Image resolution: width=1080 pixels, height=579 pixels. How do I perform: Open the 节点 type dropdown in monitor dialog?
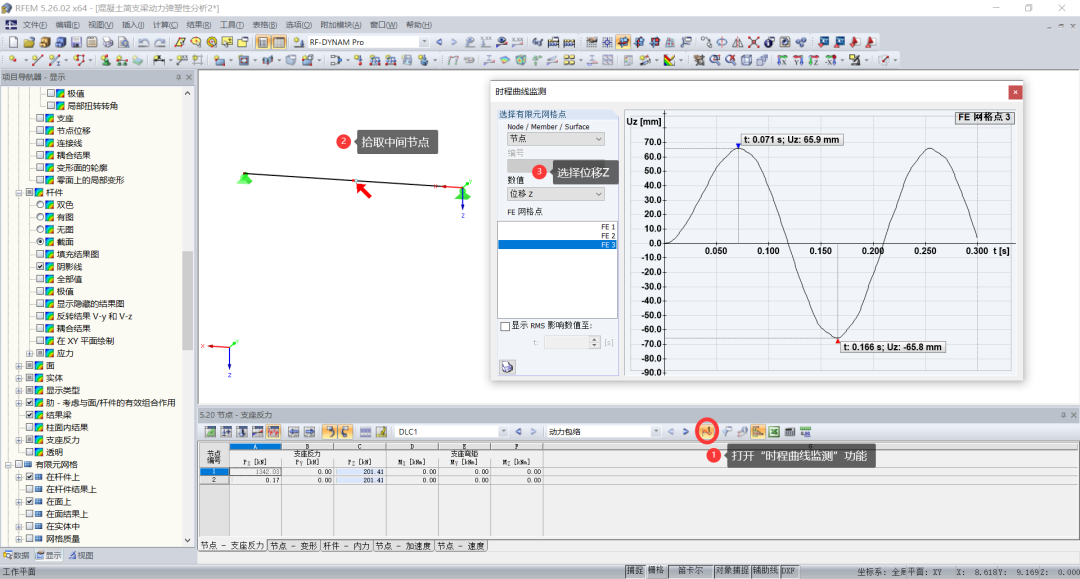pyautogui.click(x=555, y=138)
